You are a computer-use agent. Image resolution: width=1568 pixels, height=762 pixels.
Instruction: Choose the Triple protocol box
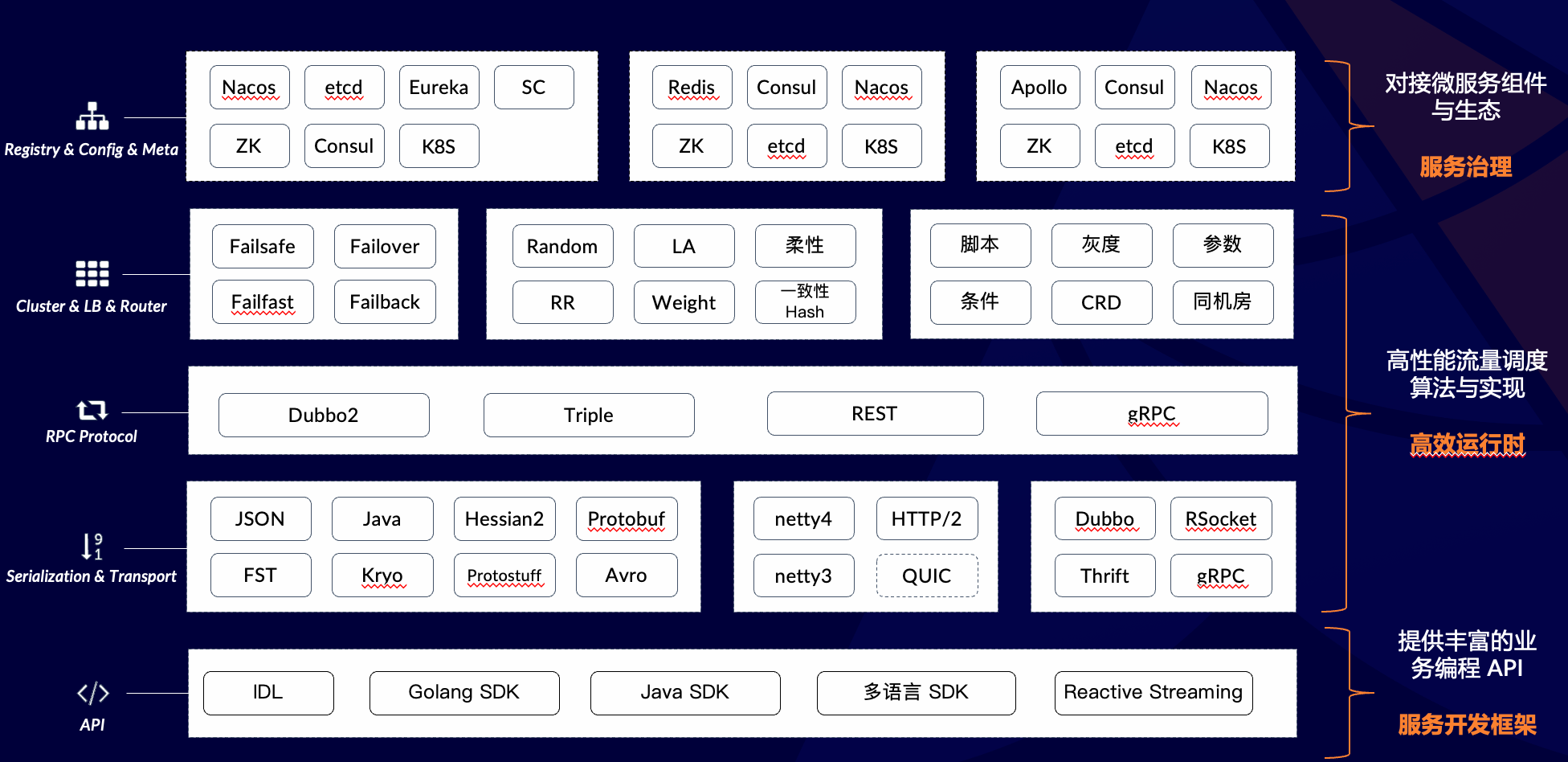click(589, 416)
